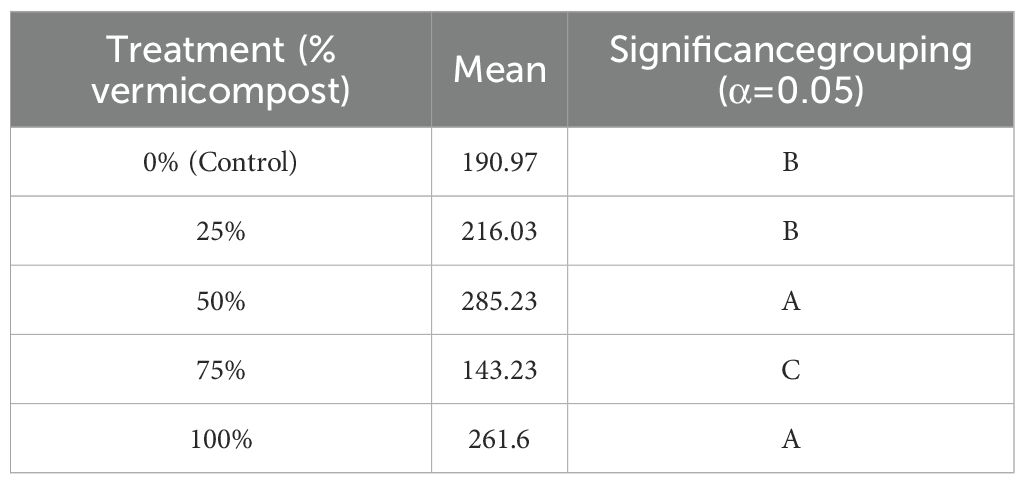Select grouping letter A in 100% row
Screen dimensions: 1025x484
pos(790,438)
